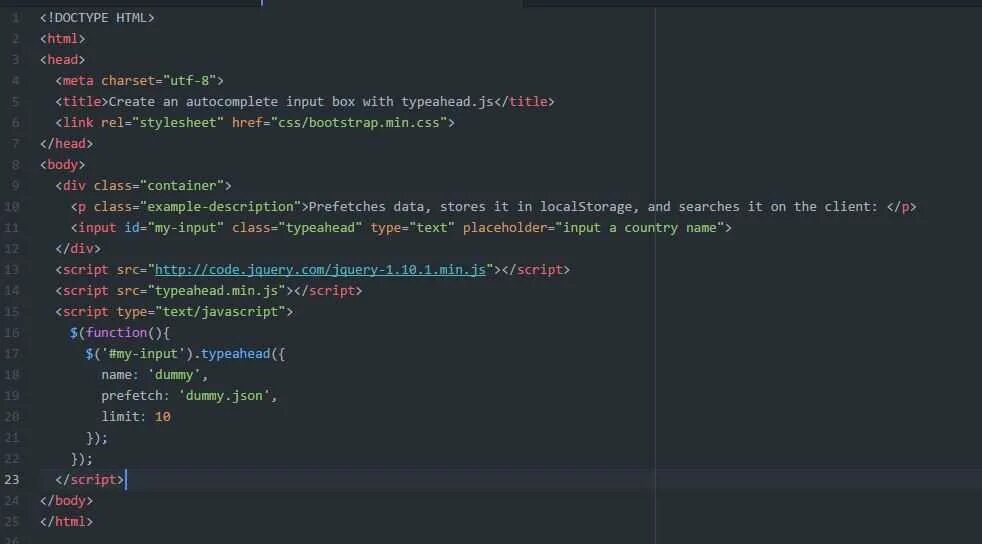
Task: Click the 'example-description' class value
Action: [x=220, y=207]
